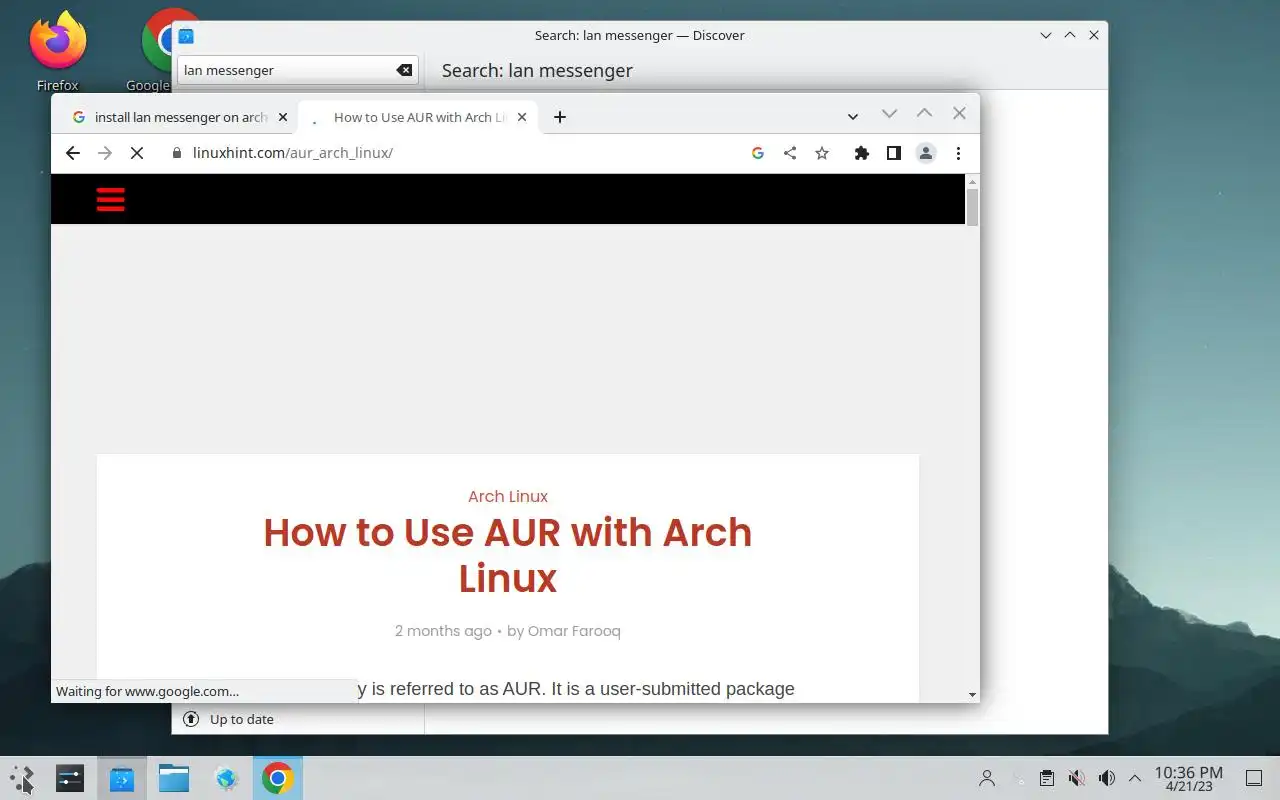1280x800 pixels.
Task: Click 'Waiting for www.google.com...' status text
Action: pos(147,691)
